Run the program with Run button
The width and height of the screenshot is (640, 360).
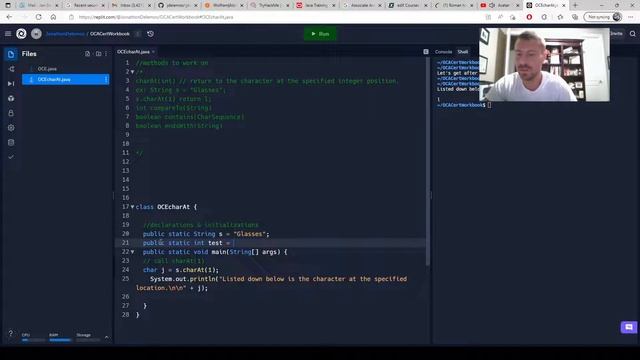tap(320, 34)
